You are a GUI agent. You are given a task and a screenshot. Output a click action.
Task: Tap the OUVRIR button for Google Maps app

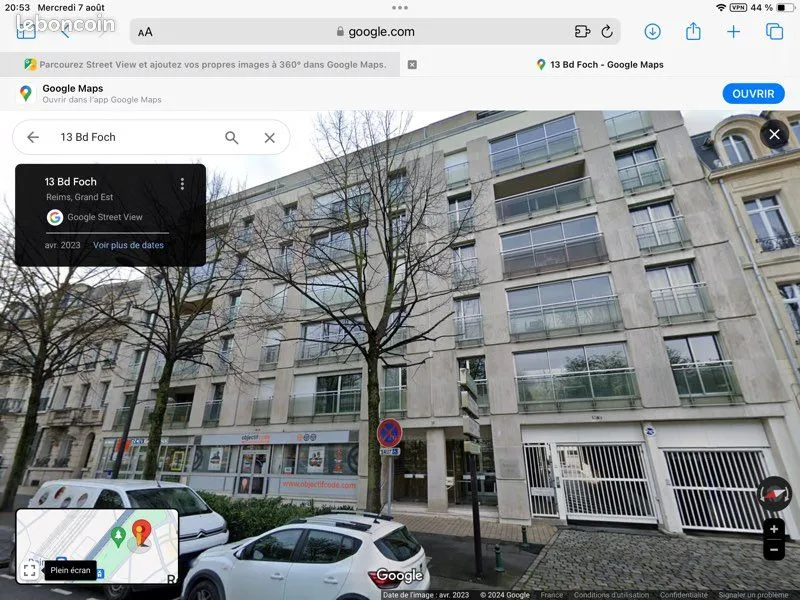[753, 94]
